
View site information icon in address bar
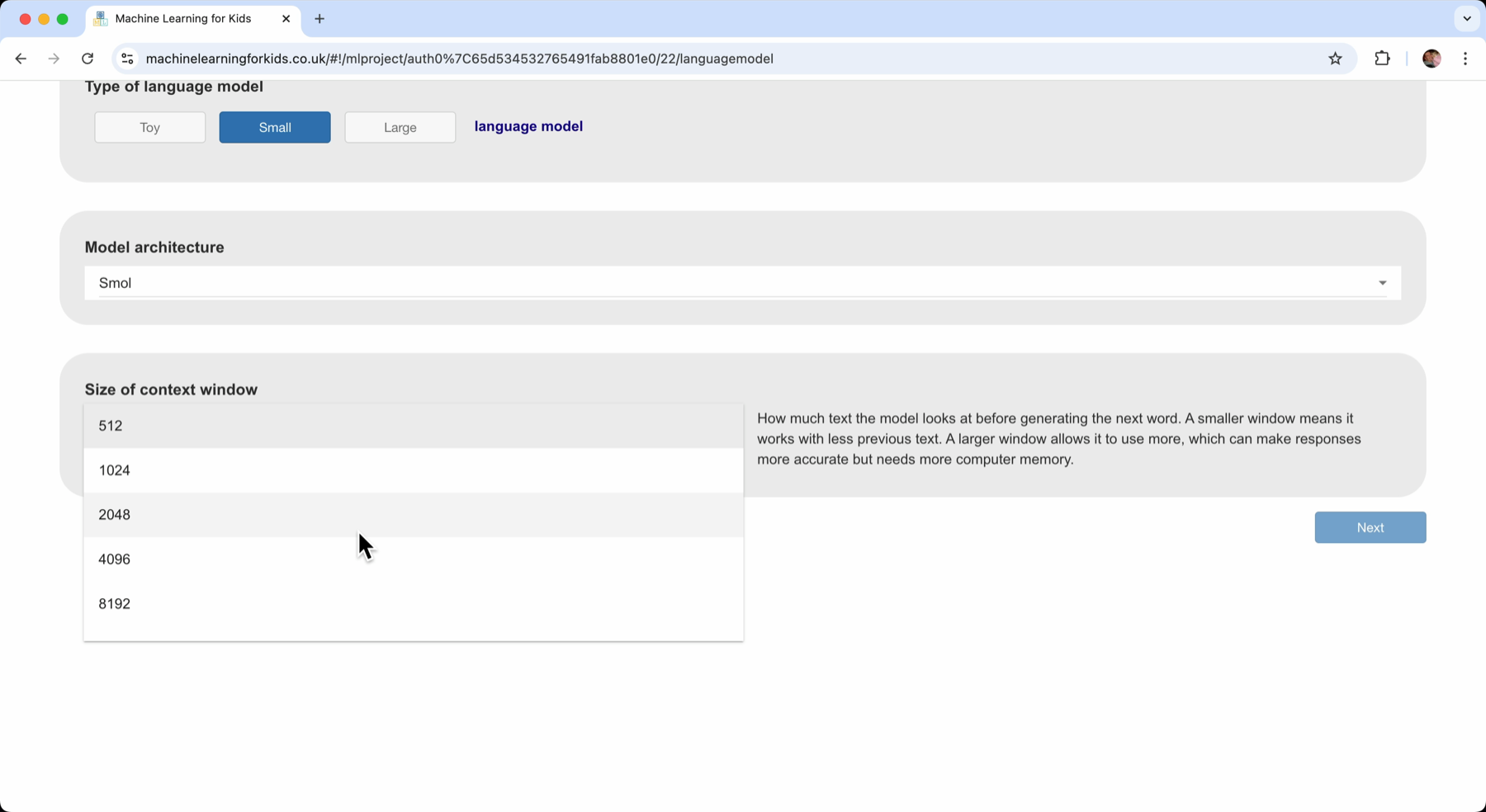127,59
